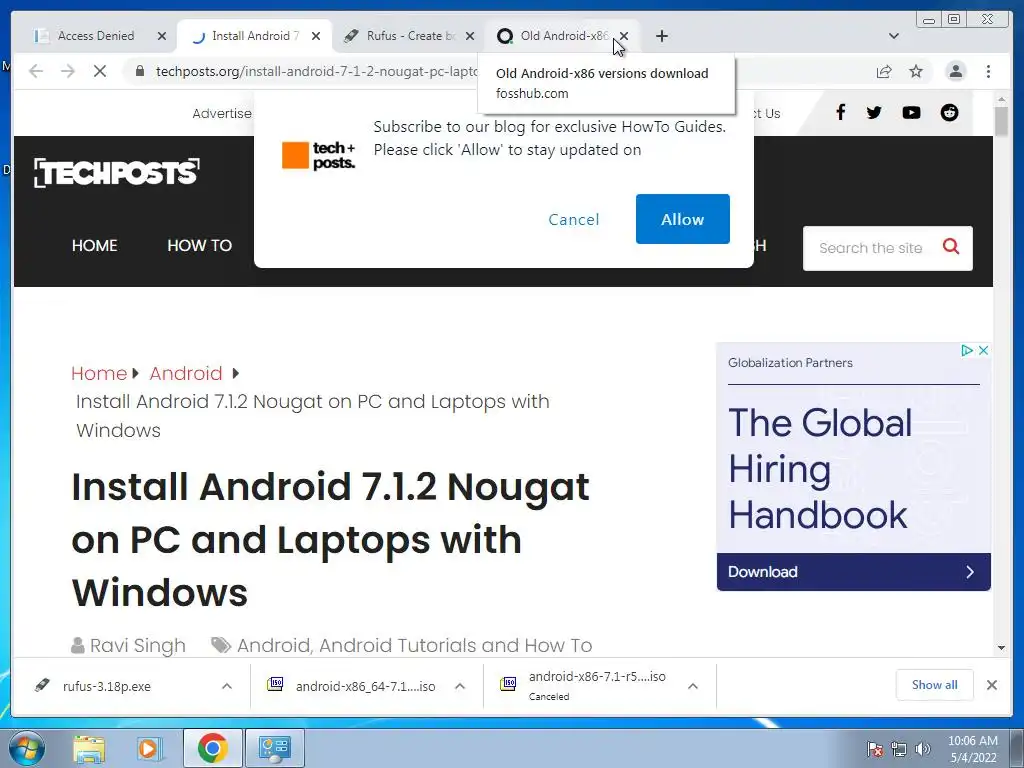Stop loading this page

(x=100, y=71)
